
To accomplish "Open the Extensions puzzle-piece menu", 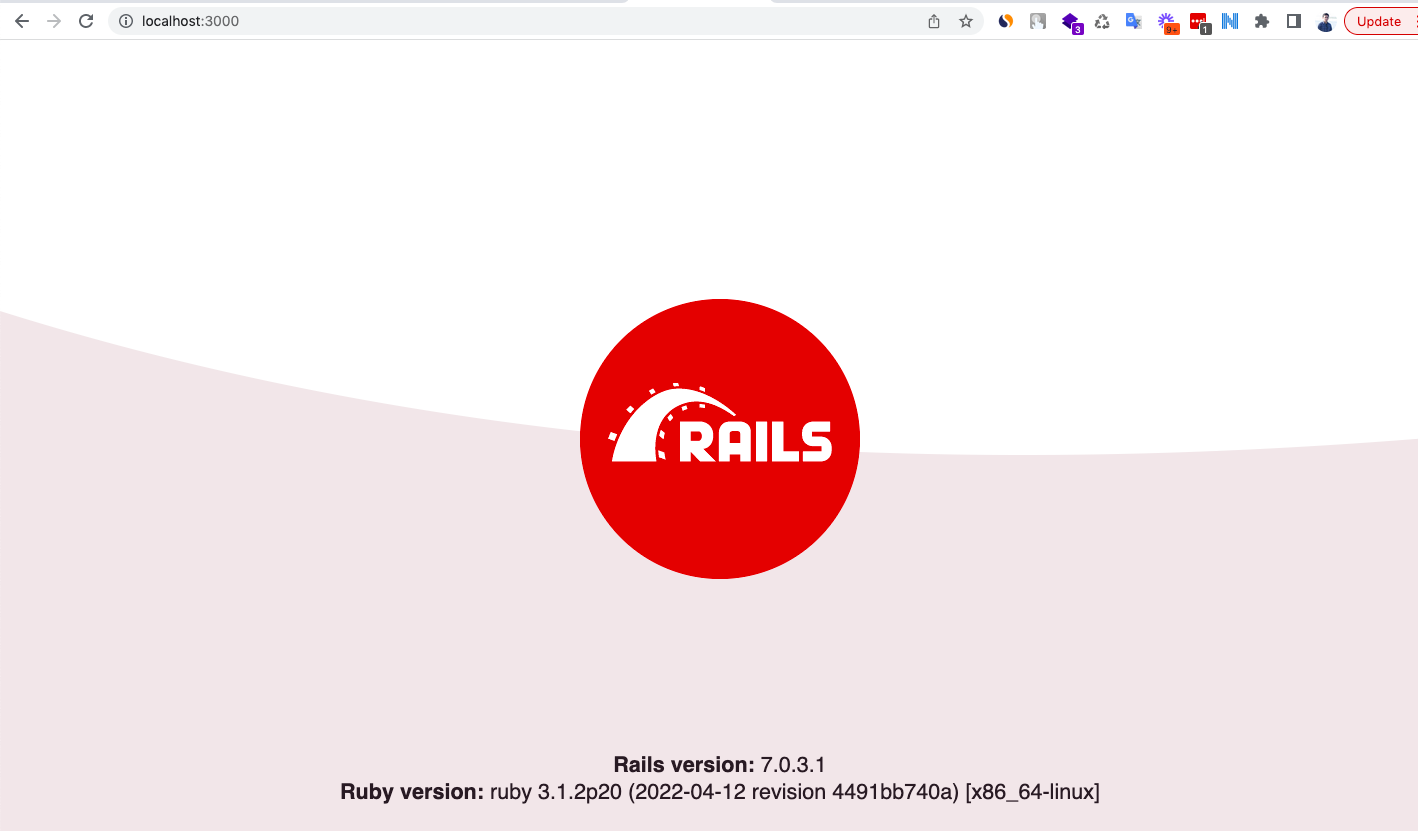I will tap(1262, 21).
